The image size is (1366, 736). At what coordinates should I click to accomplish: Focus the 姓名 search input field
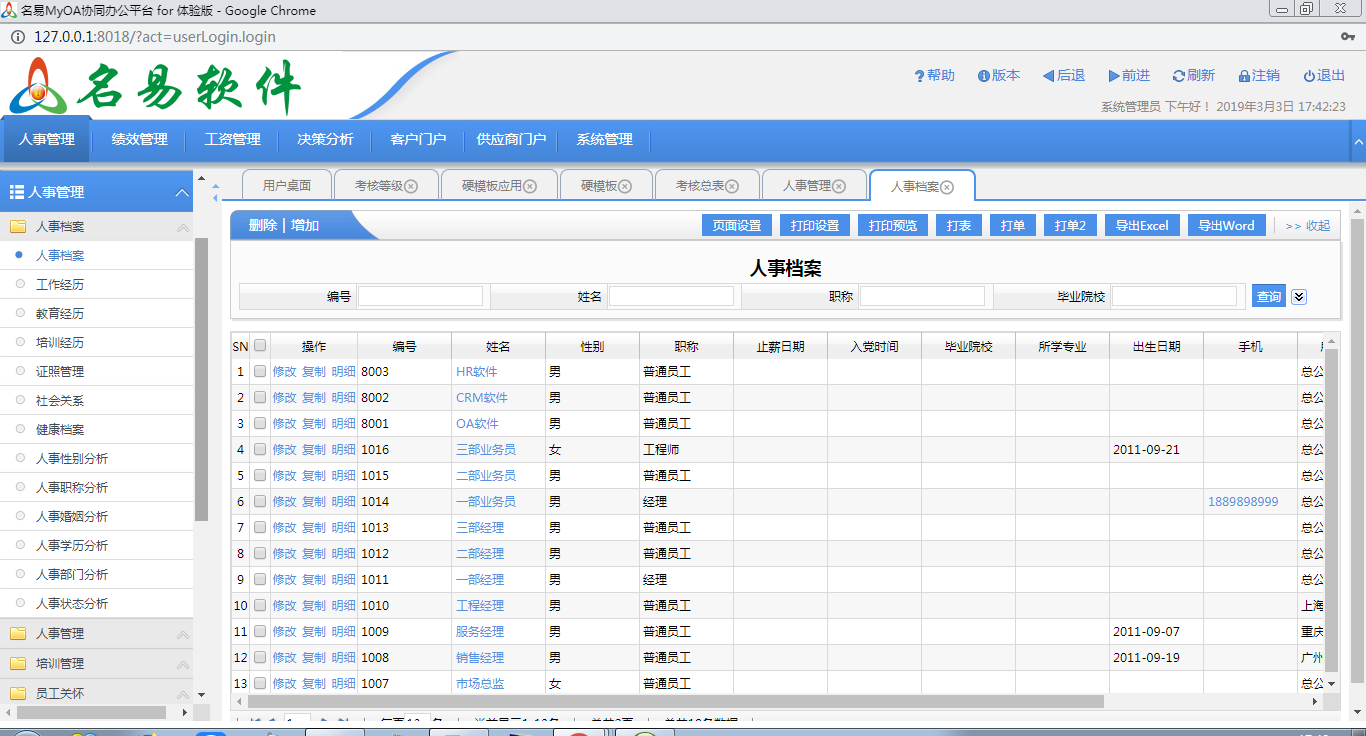pos(671,296)
